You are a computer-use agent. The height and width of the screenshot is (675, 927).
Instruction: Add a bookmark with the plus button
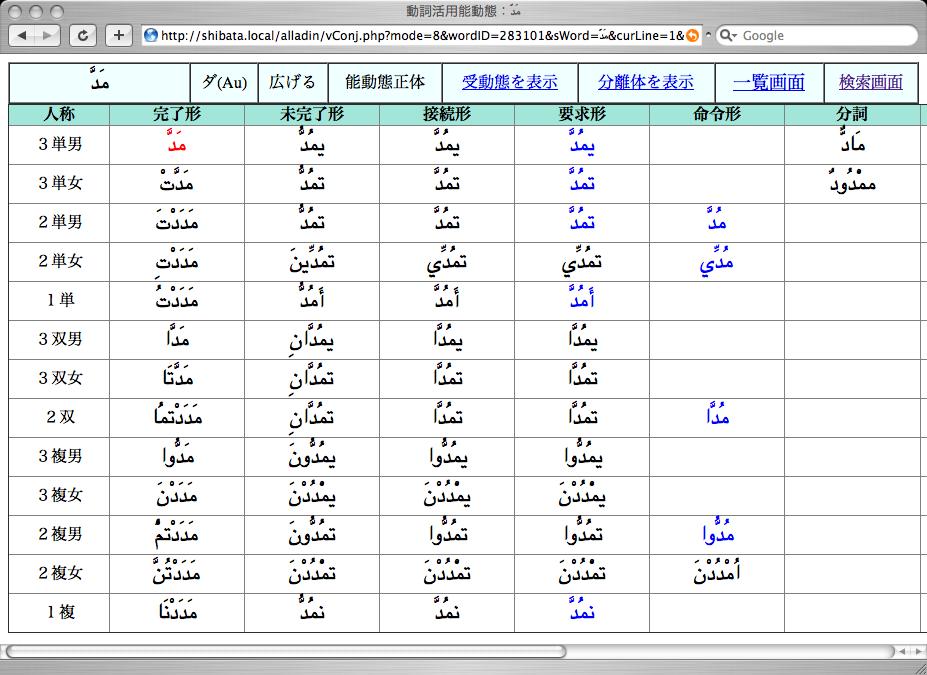(119, 35)
